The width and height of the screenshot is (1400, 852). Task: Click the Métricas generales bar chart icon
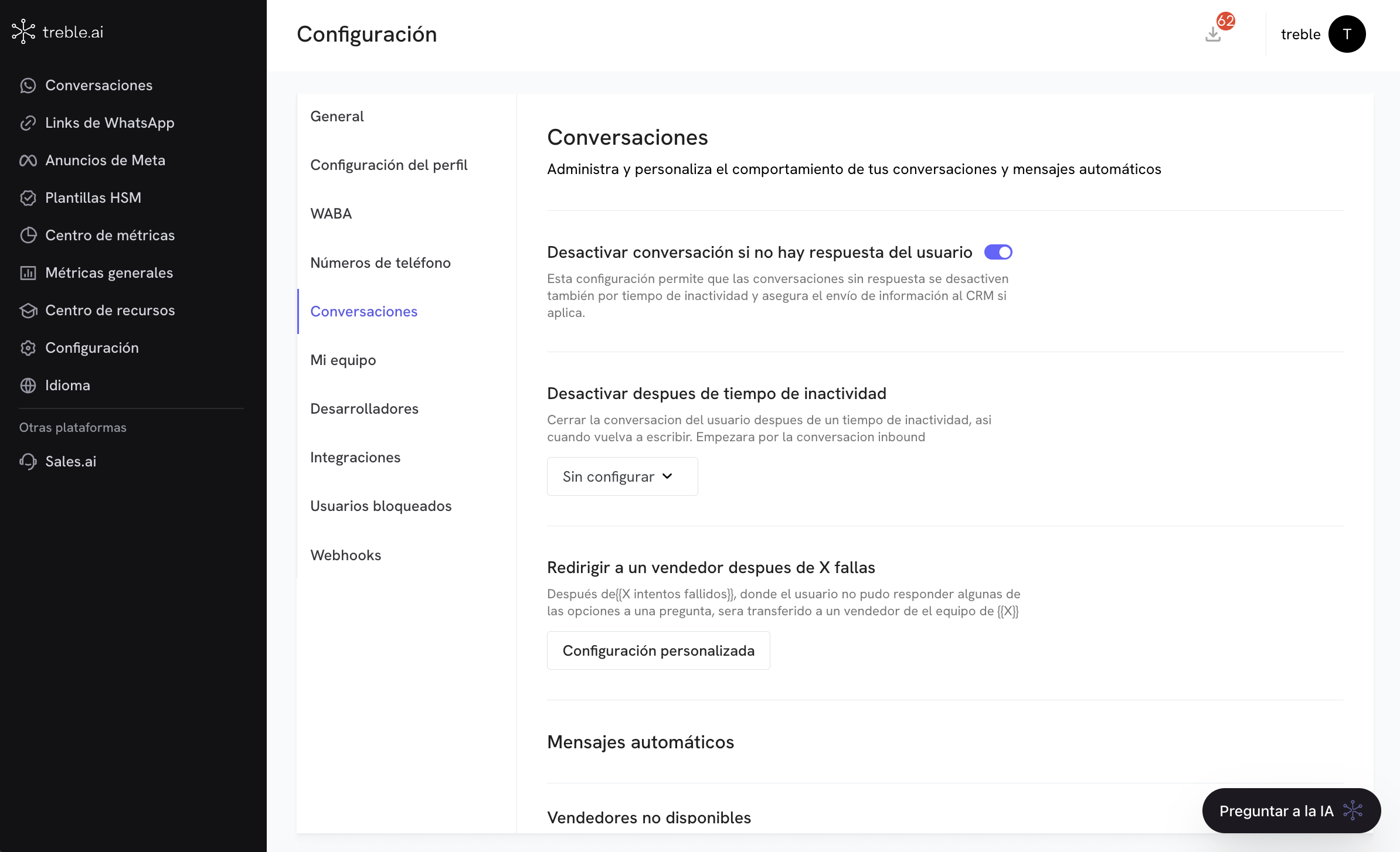(28, 273)
